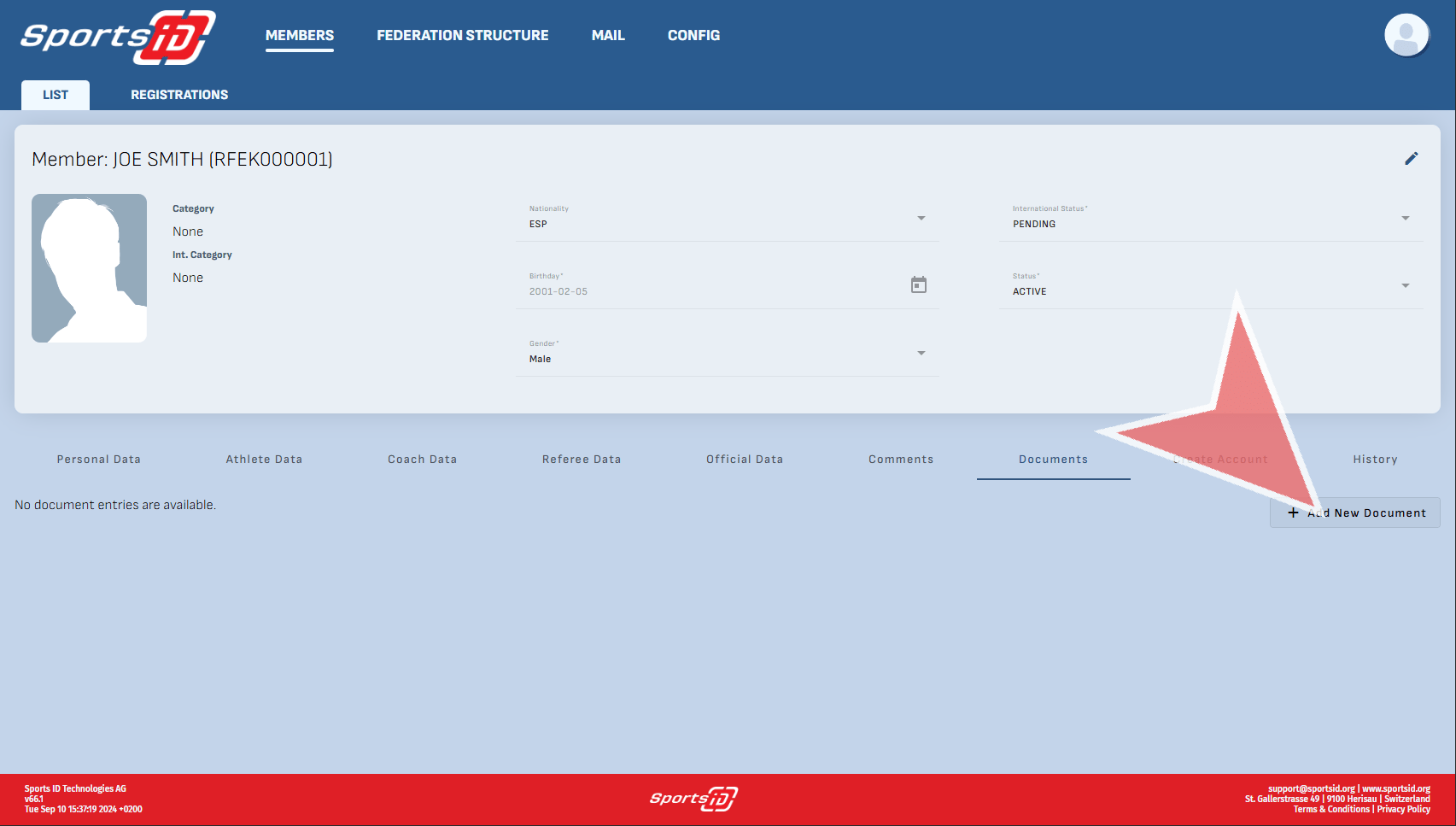
Task: Switch to the Personal Data tab
Action: tap(99, 460)
